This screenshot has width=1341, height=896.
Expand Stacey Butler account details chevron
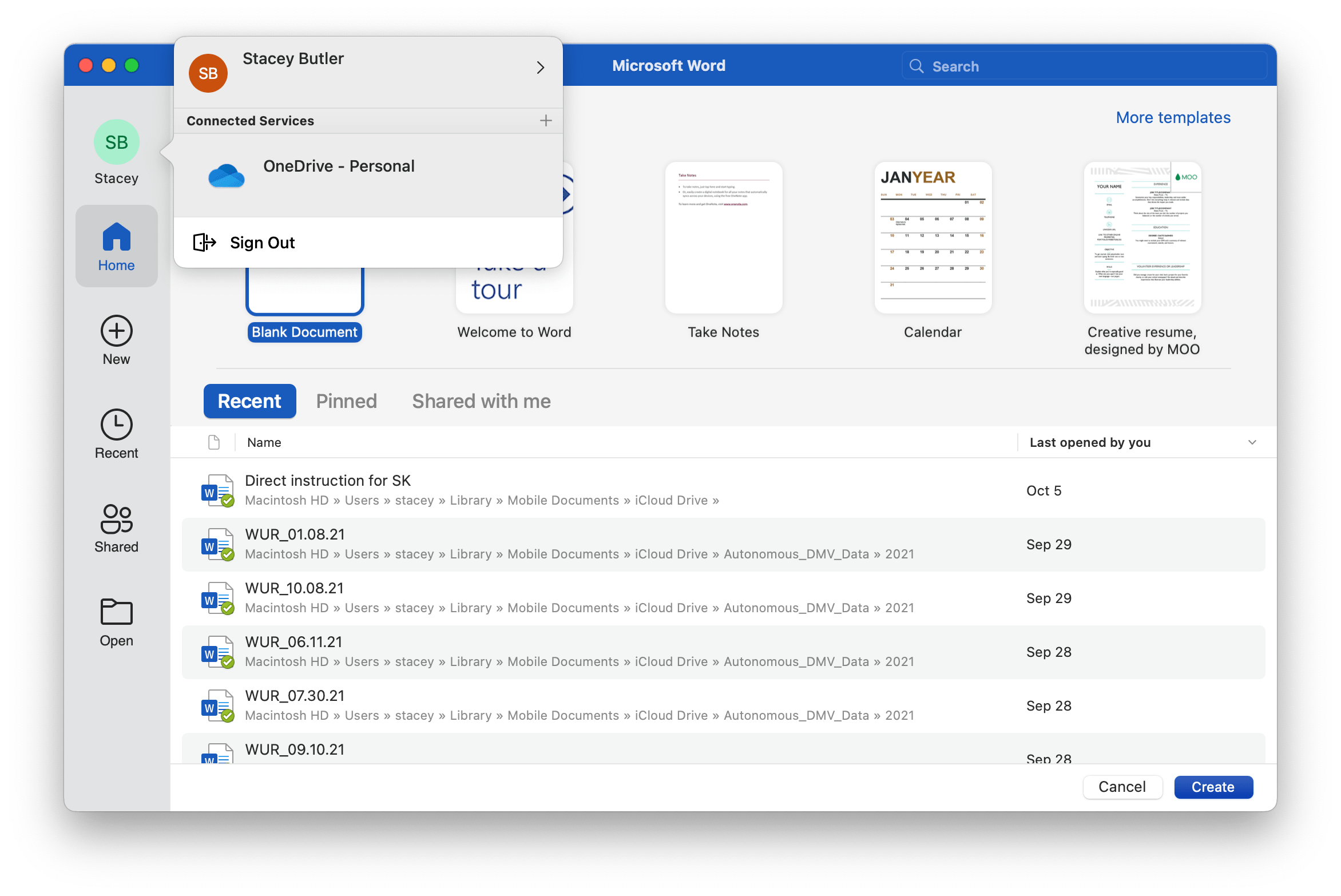point(541,68)
